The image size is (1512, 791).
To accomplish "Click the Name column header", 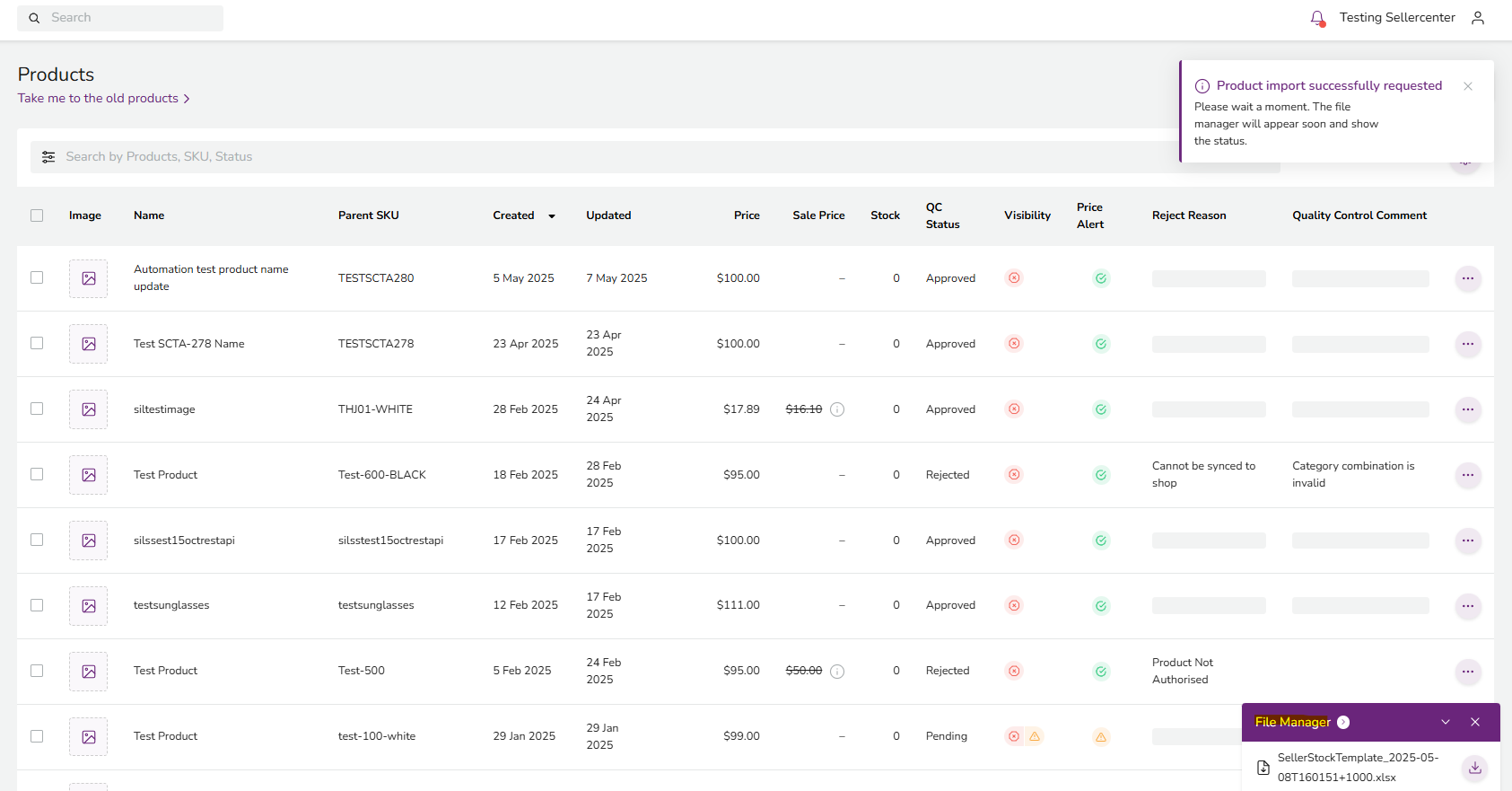I will click(149, 215).
